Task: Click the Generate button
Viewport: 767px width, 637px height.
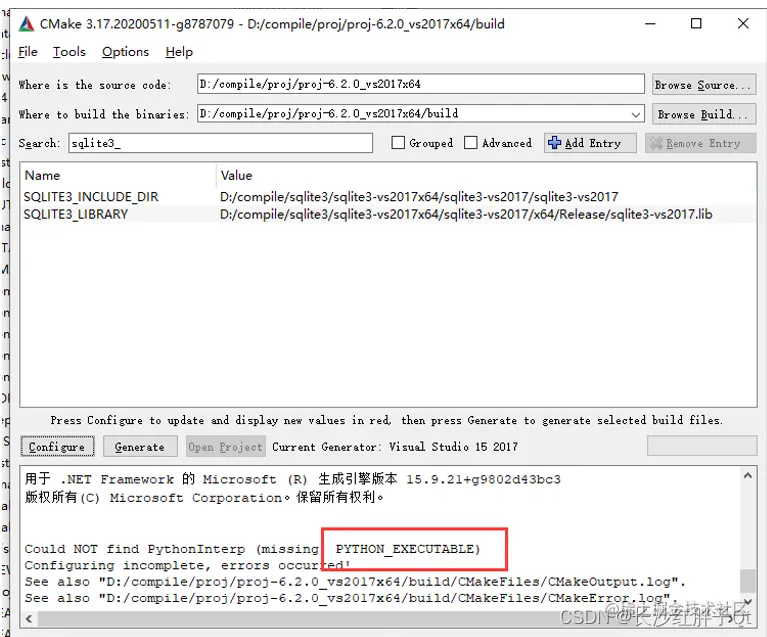Action: tap(140, 447)
